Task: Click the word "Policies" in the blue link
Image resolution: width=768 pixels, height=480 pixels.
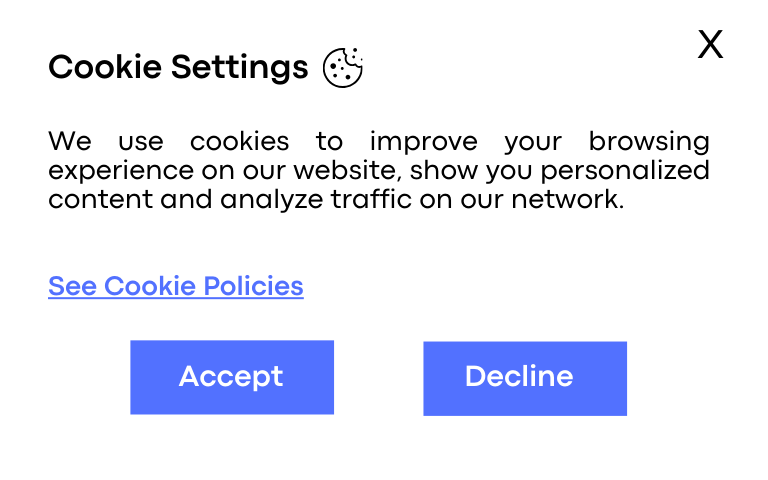Action: click(253, 286)
